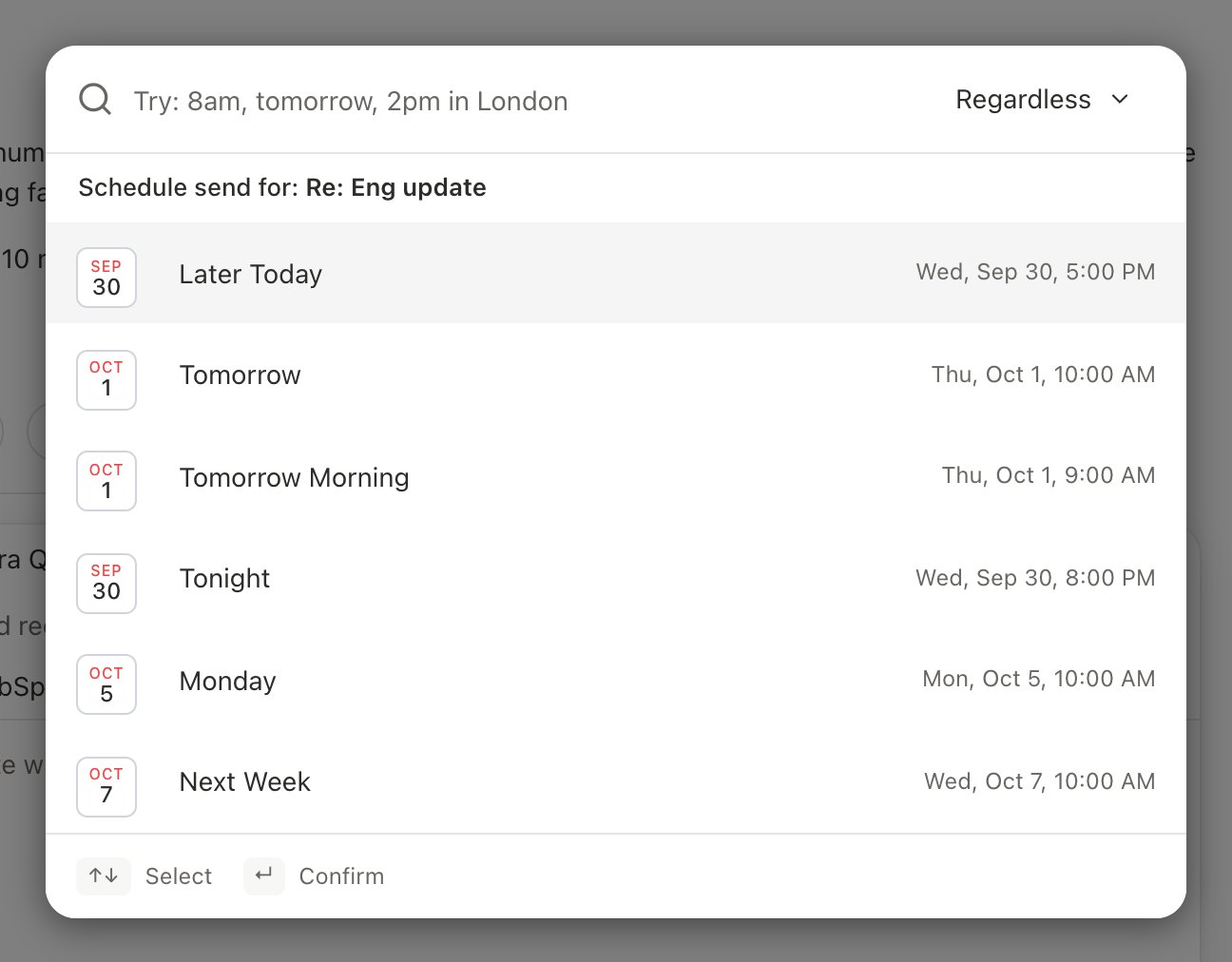The width and height of the screenshot is (1232, 962).
Task: Click the Oct 5 calendar icon beside Monday
Action: pos(106,684)
